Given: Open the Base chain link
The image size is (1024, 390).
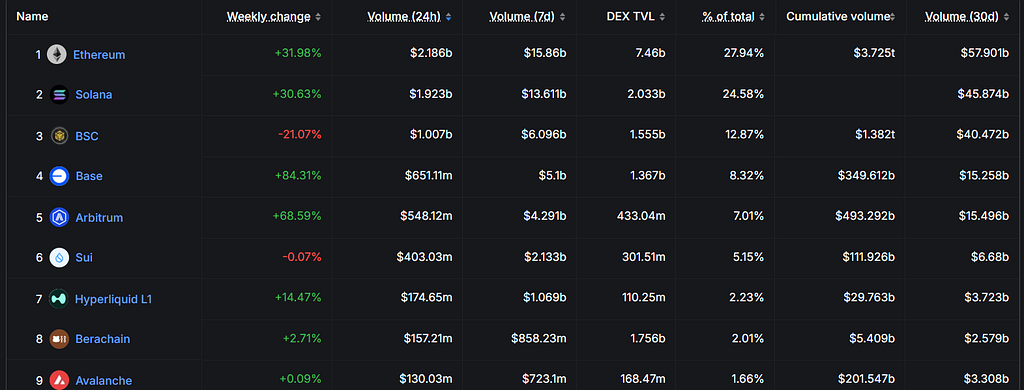Looking at the screenshot, I should [x=89, y=176].
